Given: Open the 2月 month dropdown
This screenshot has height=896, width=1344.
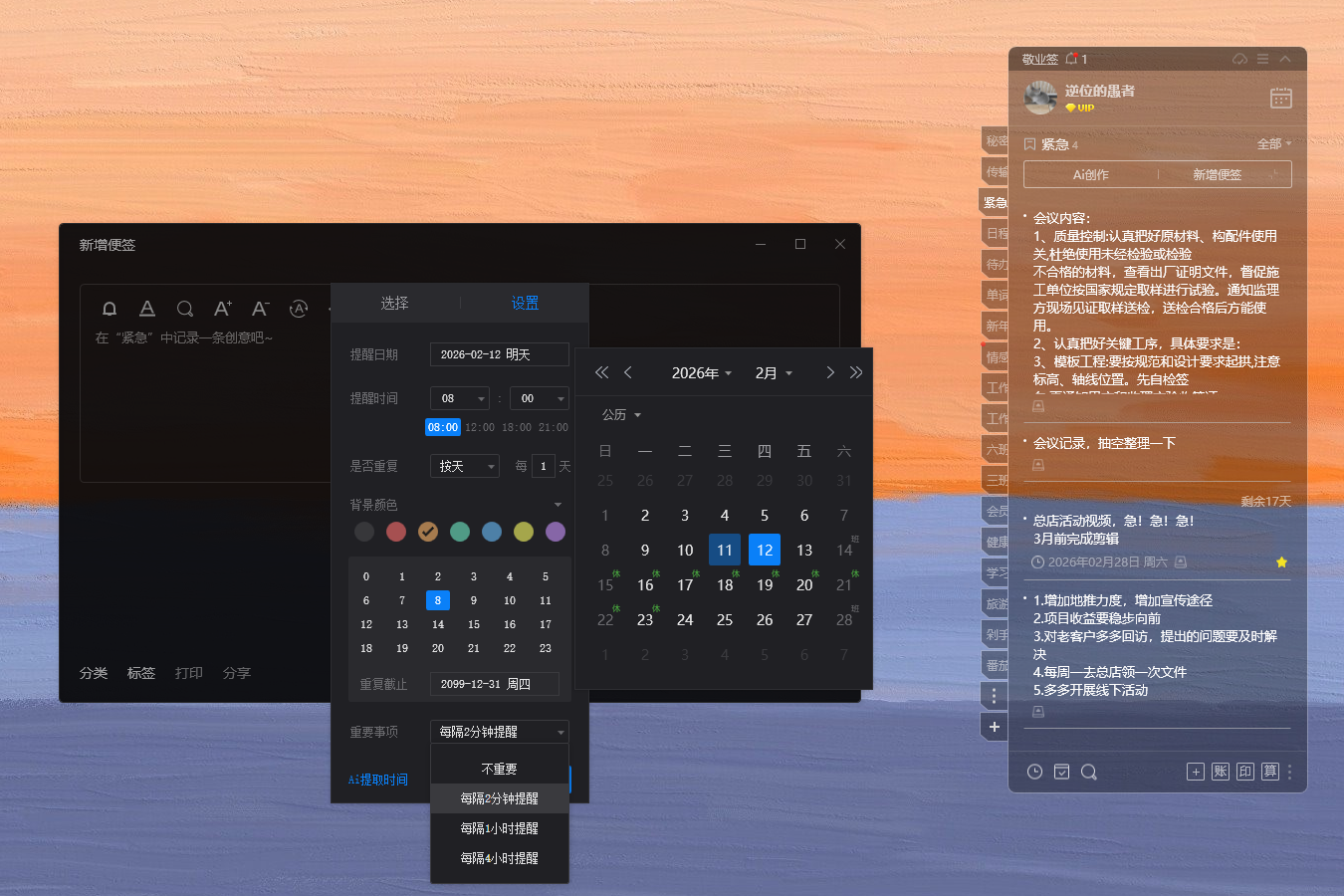Looking at the screenshot, I should (x=773, y=372).
